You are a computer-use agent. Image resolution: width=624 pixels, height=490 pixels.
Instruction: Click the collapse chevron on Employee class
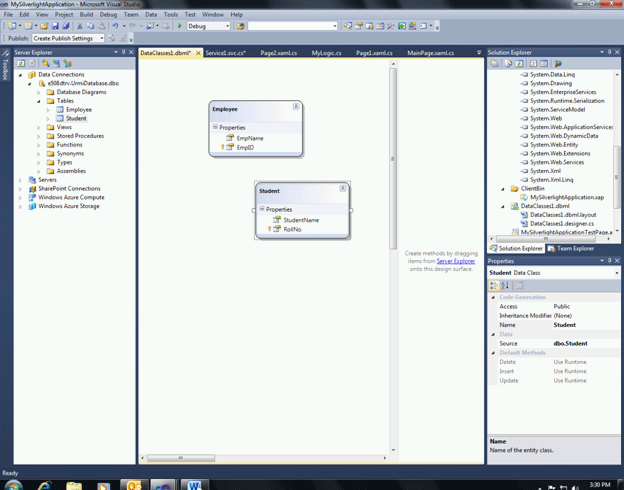pos(296,106)
